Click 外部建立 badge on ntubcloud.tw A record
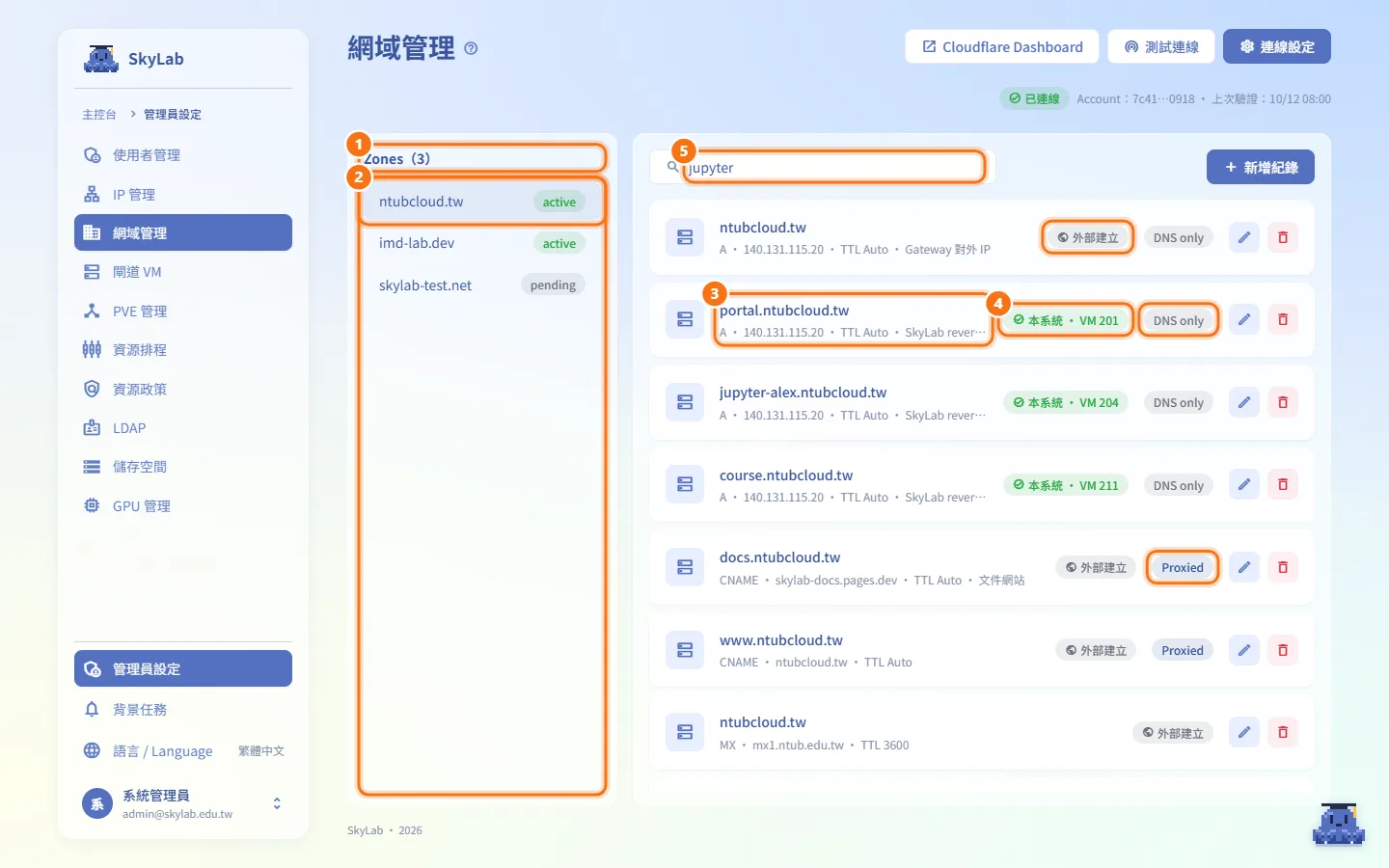The image size is (1389, 868). pyautogui.click(x=1087, y=237)
